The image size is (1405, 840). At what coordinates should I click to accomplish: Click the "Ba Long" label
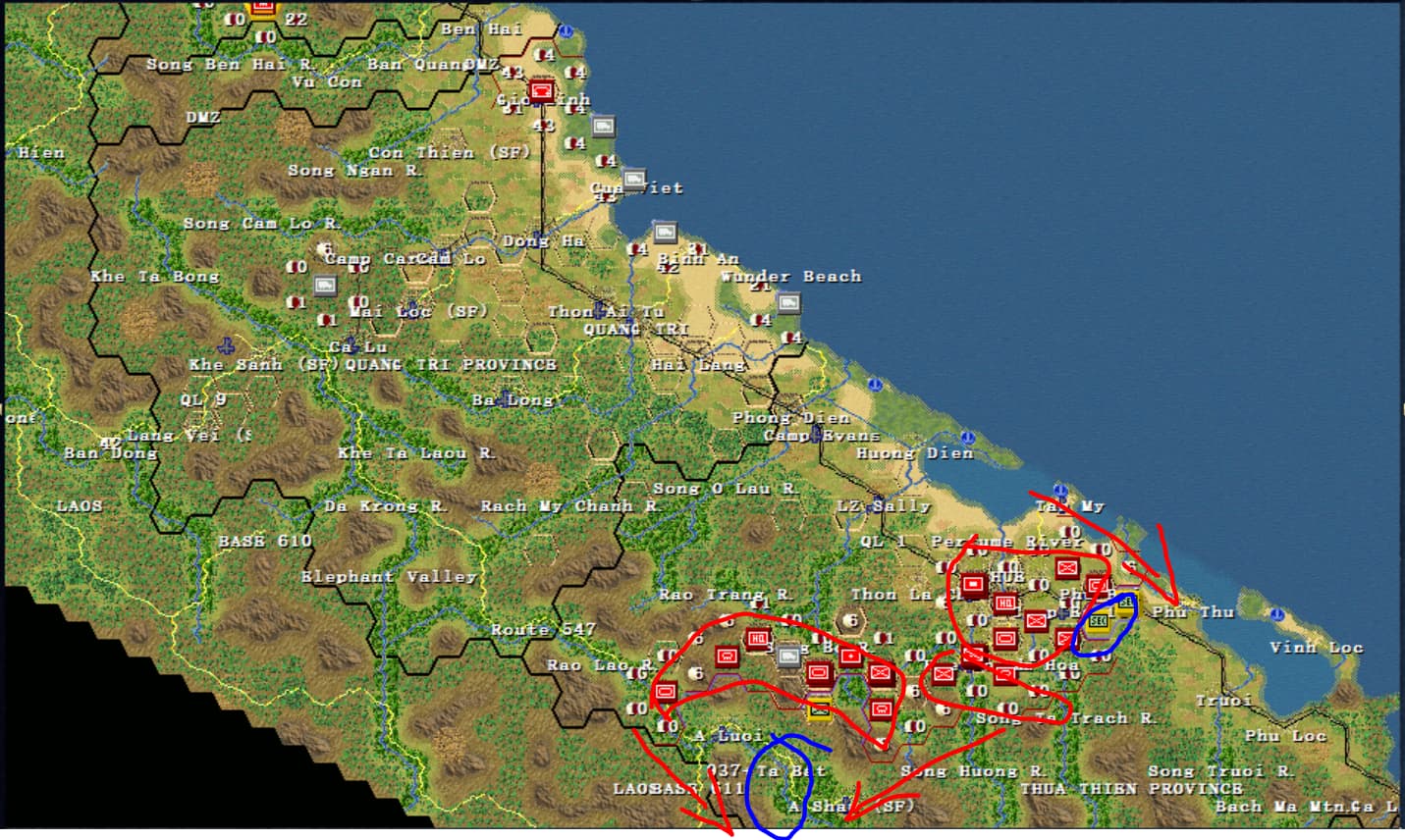pos(513,399)
